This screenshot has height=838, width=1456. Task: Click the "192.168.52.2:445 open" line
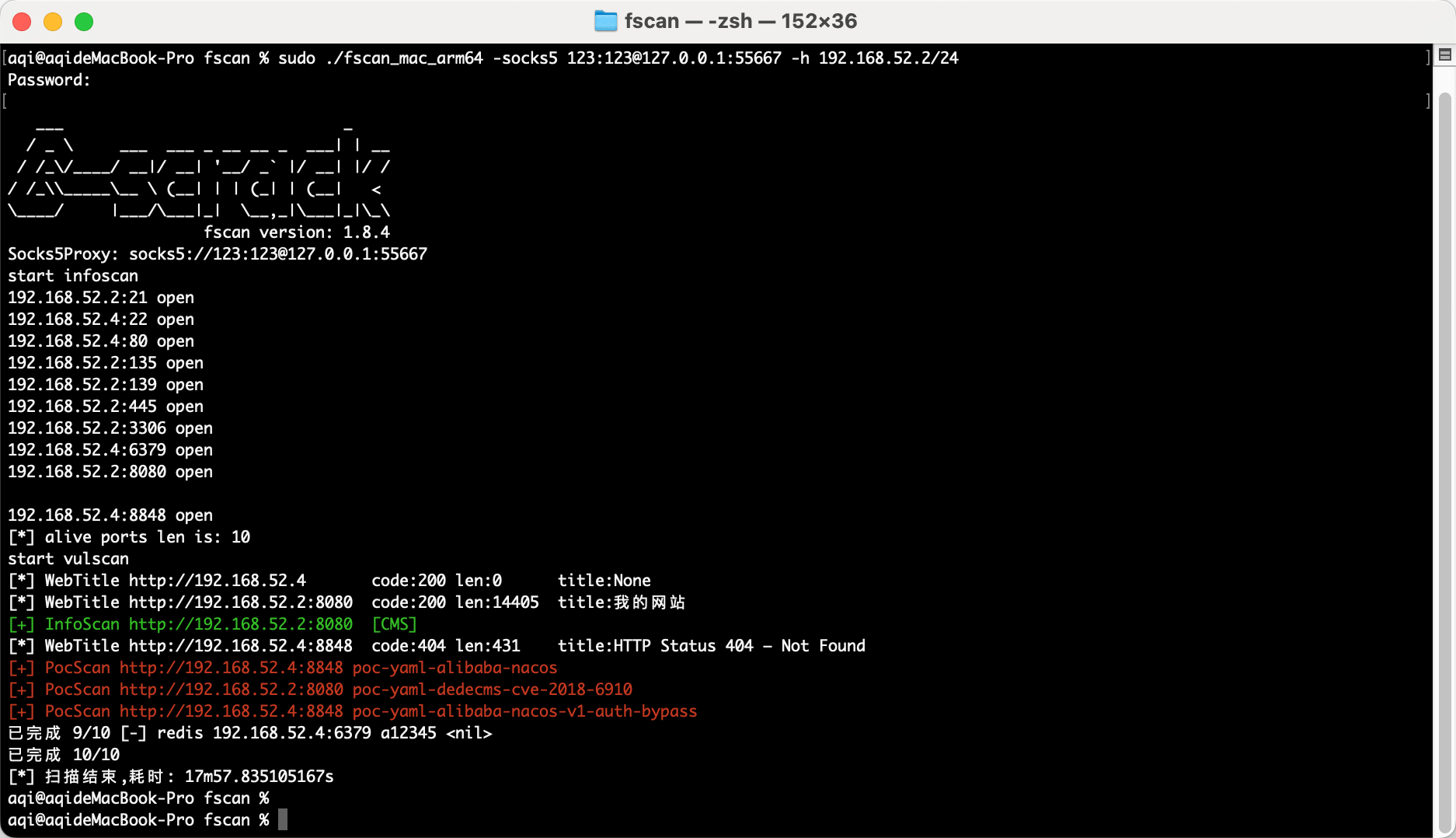point(106,407)
